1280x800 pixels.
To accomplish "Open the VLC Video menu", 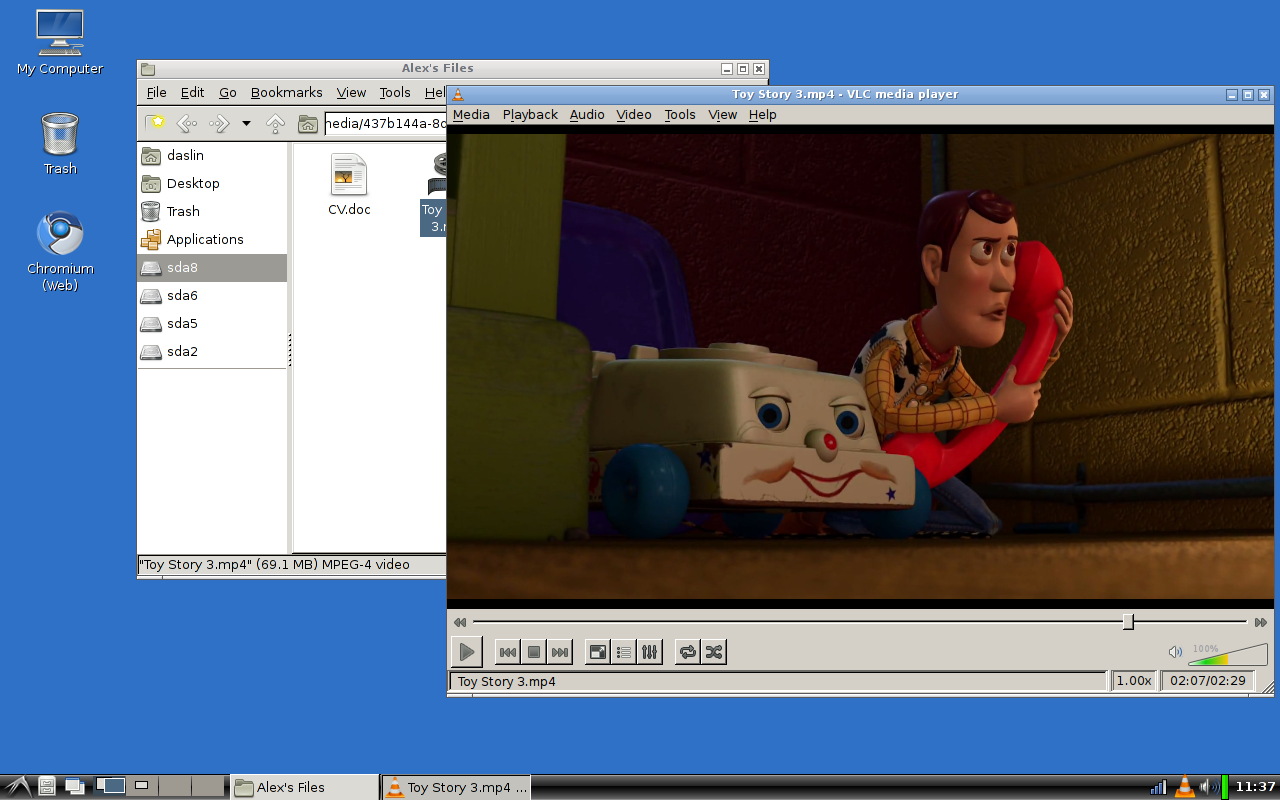I will coord(634,114).
